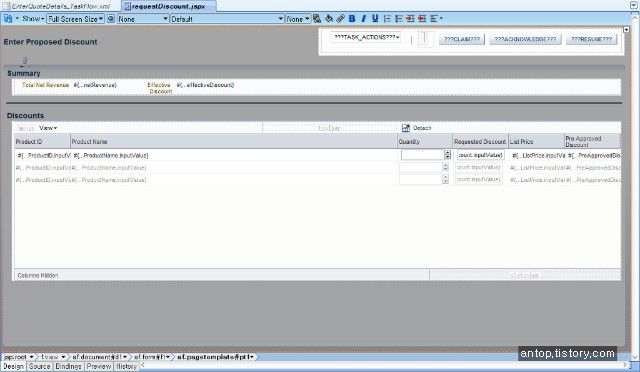Open the first None style dropdown

pyautogui.click(x=143, y=19)
